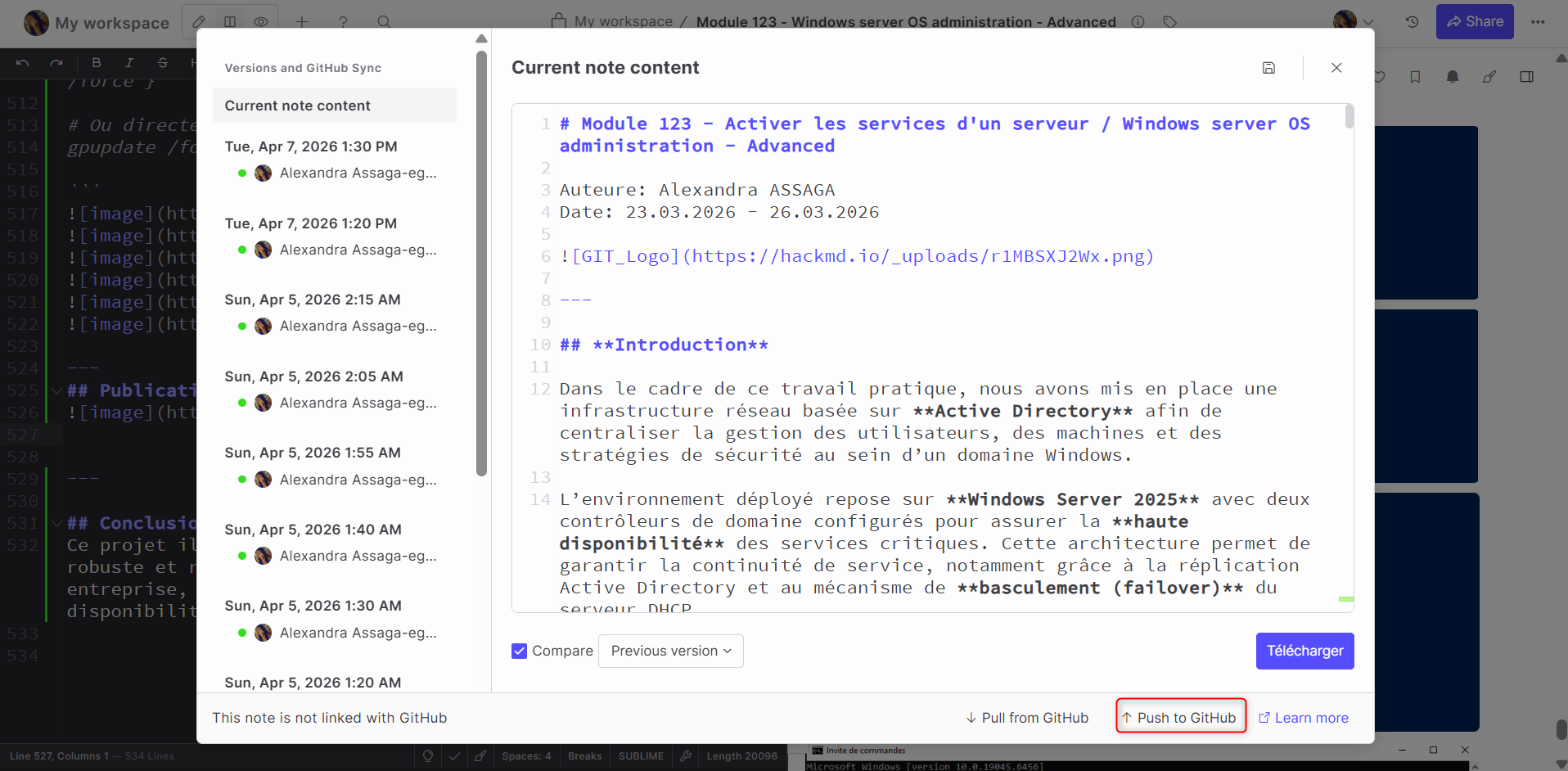Click the '## **Introduction**' heading line
1568x771 pixels.
pyautogui.click(x=664, y=345)
